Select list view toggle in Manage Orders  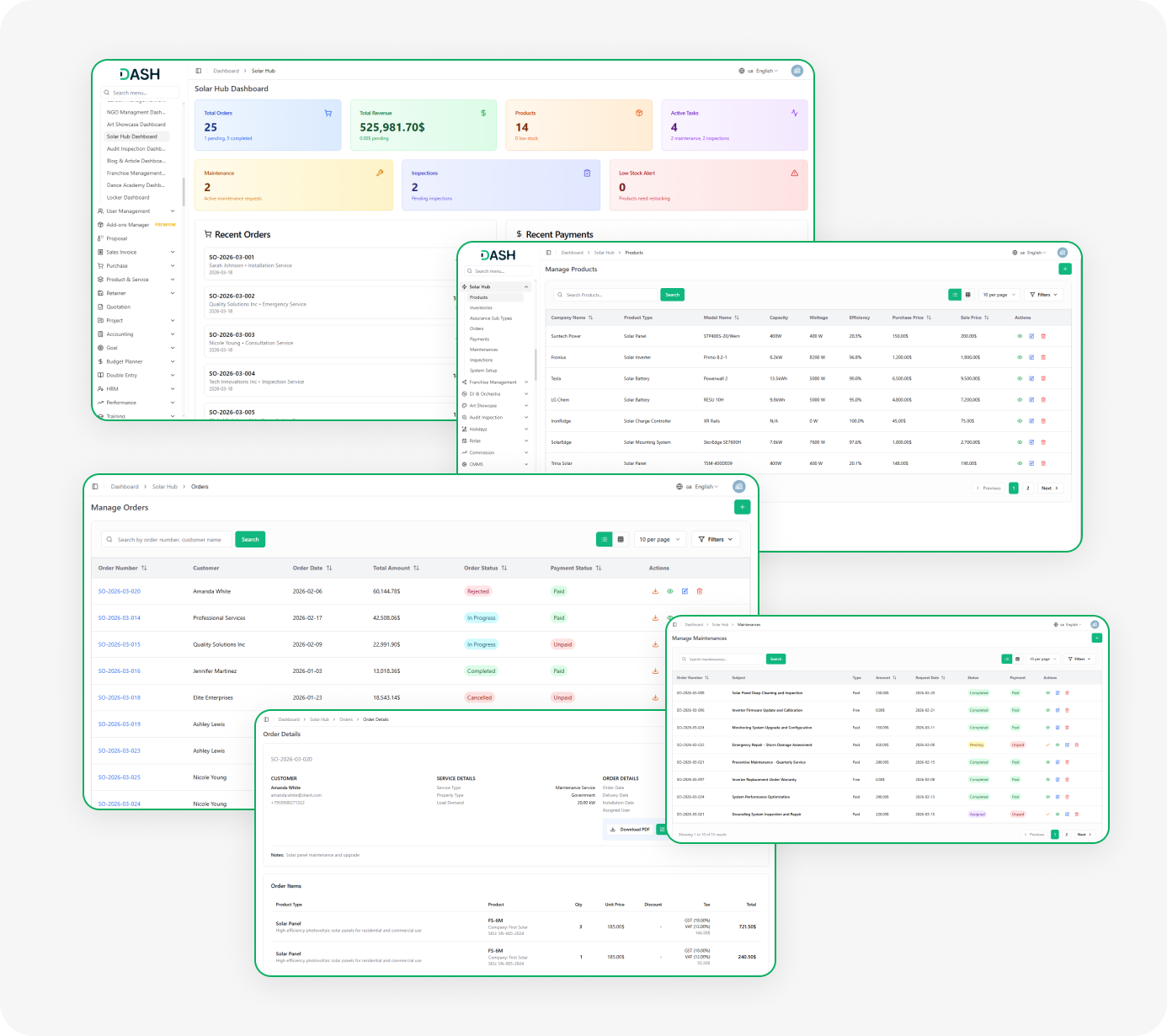(604, 539)
